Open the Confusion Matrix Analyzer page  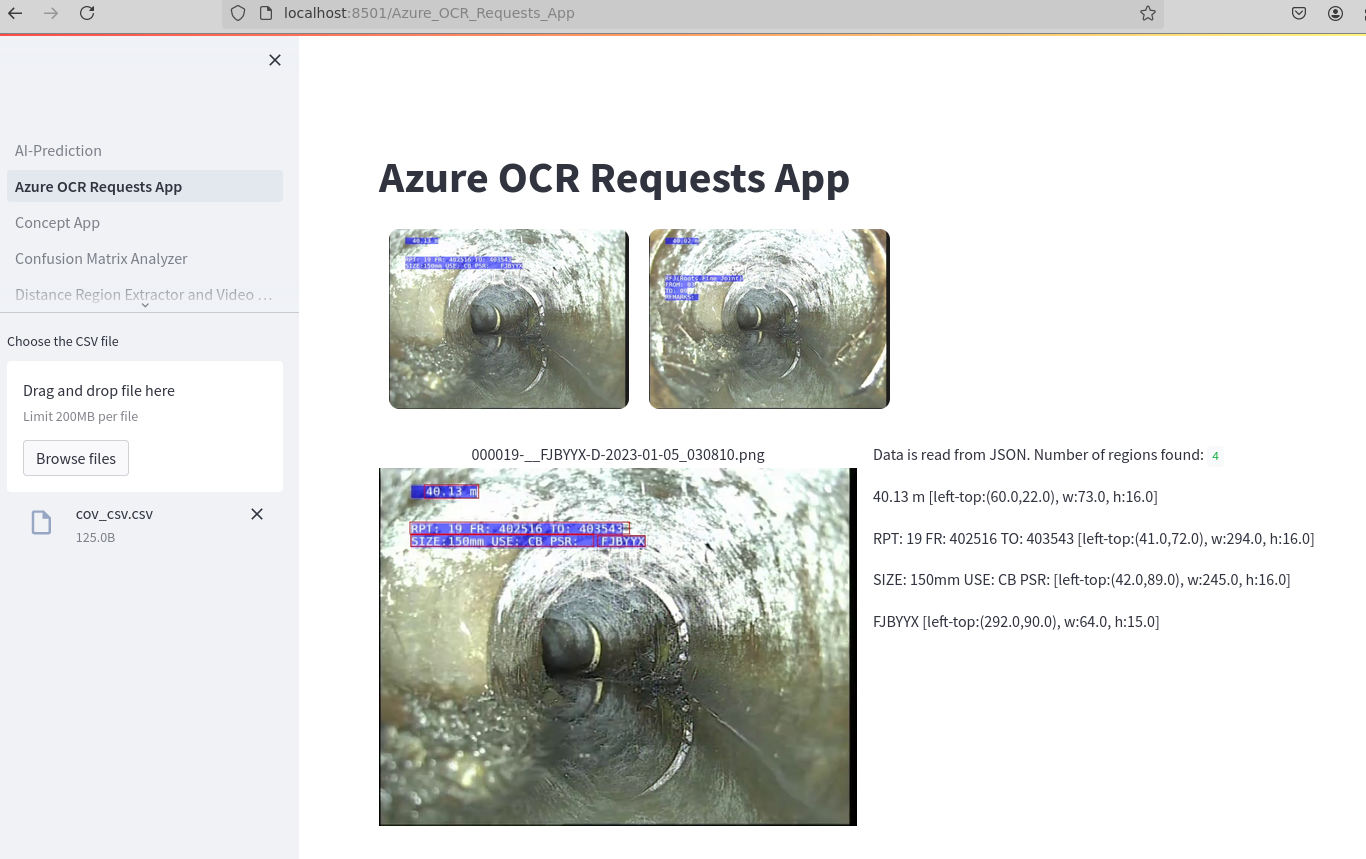pos(145,258)
